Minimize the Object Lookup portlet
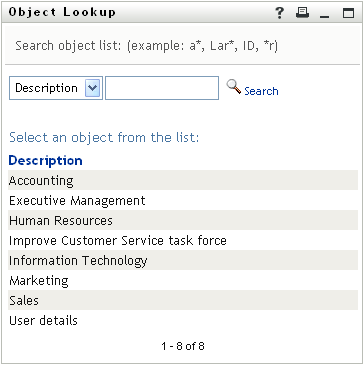Screen dimensions: 364x365 [324, 17]
